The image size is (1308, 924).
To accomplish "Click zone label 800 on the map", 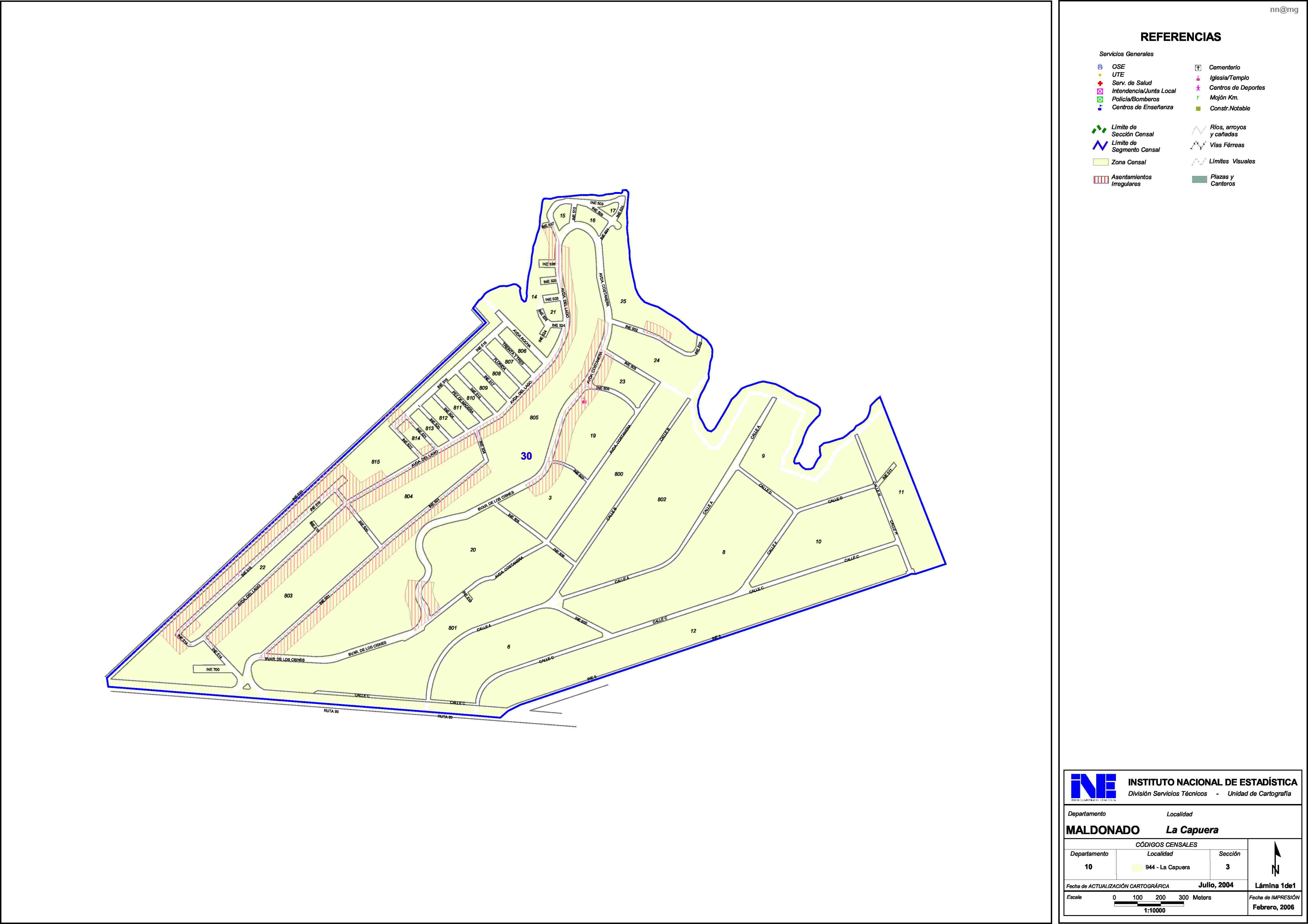I will pyautogui.click(x=619, y=474).
